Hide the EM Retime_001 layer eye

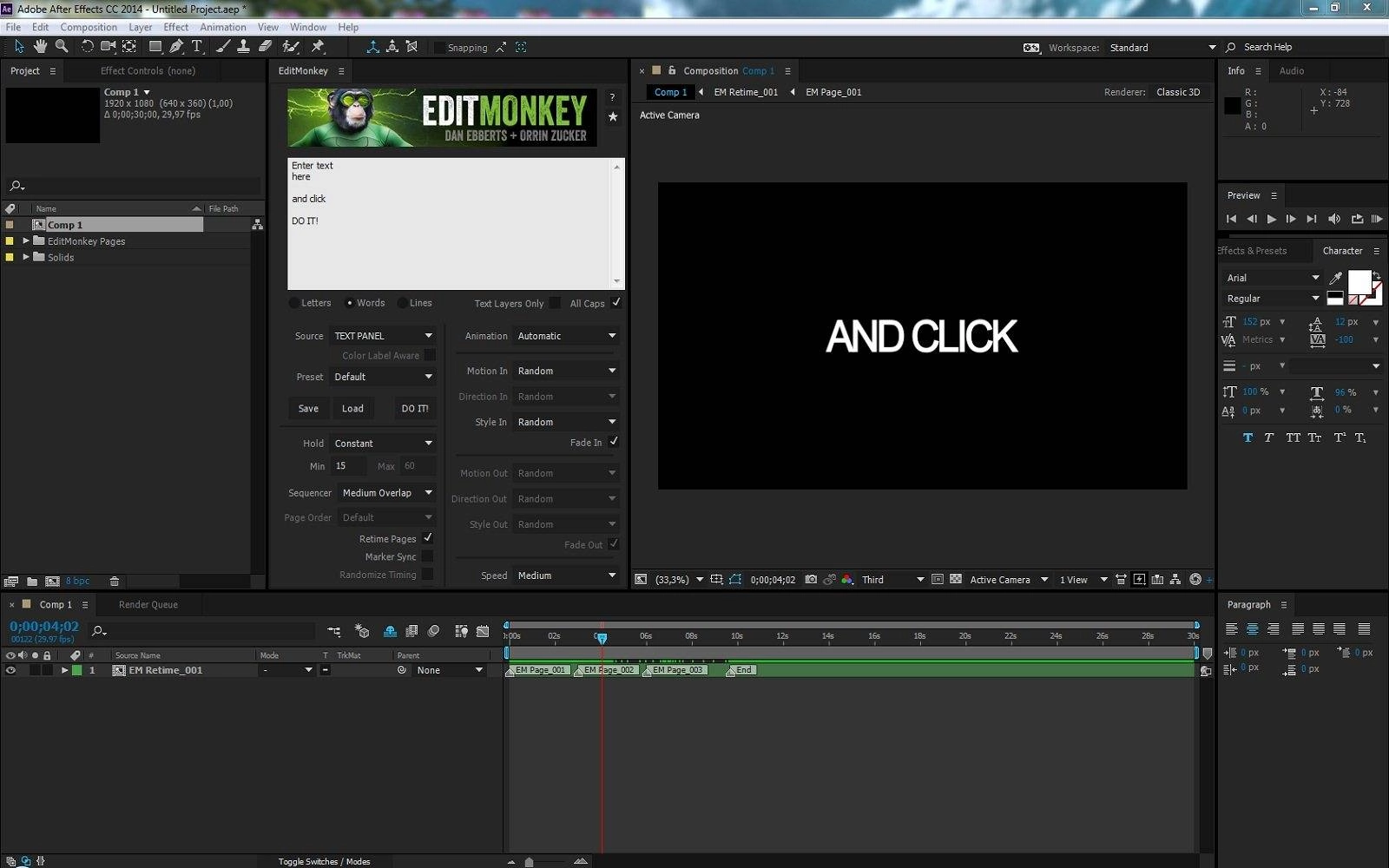point(10,670)
